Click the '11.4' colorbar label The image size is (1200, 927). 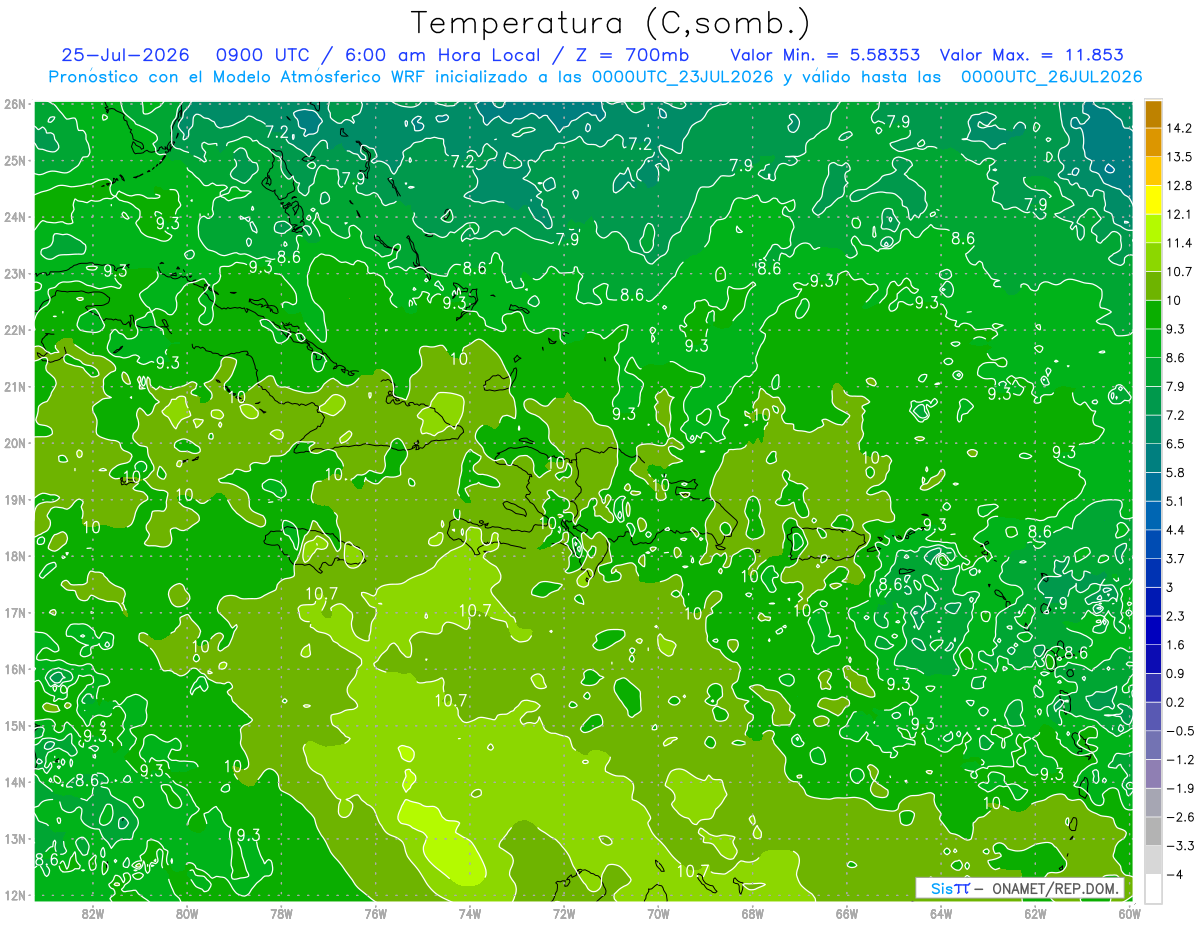point(1180,243)
